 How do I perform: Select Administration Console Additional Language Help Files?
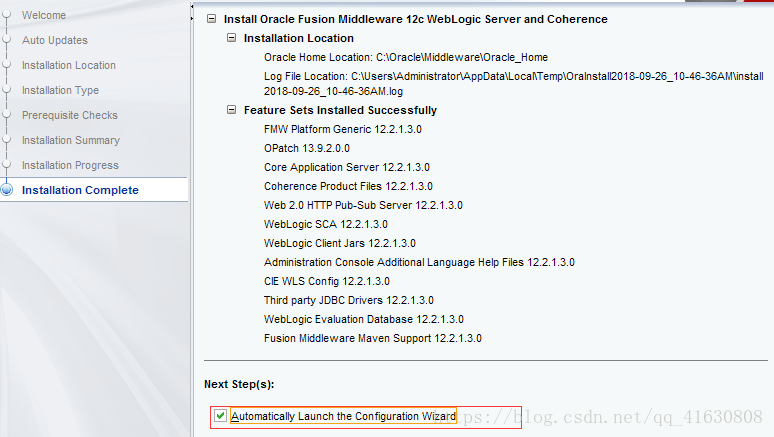(419, 262)
